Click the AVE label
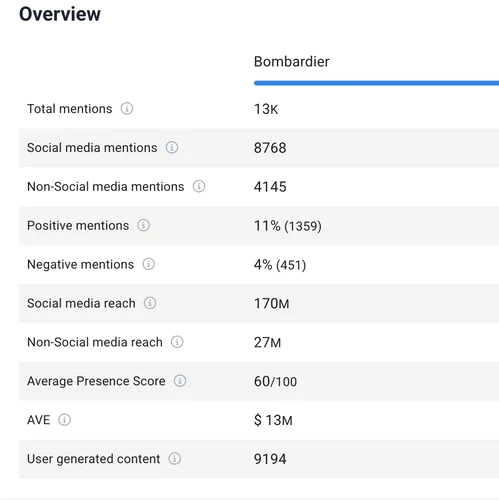Viewport: 499px width, 500px height. coord(39,420)
